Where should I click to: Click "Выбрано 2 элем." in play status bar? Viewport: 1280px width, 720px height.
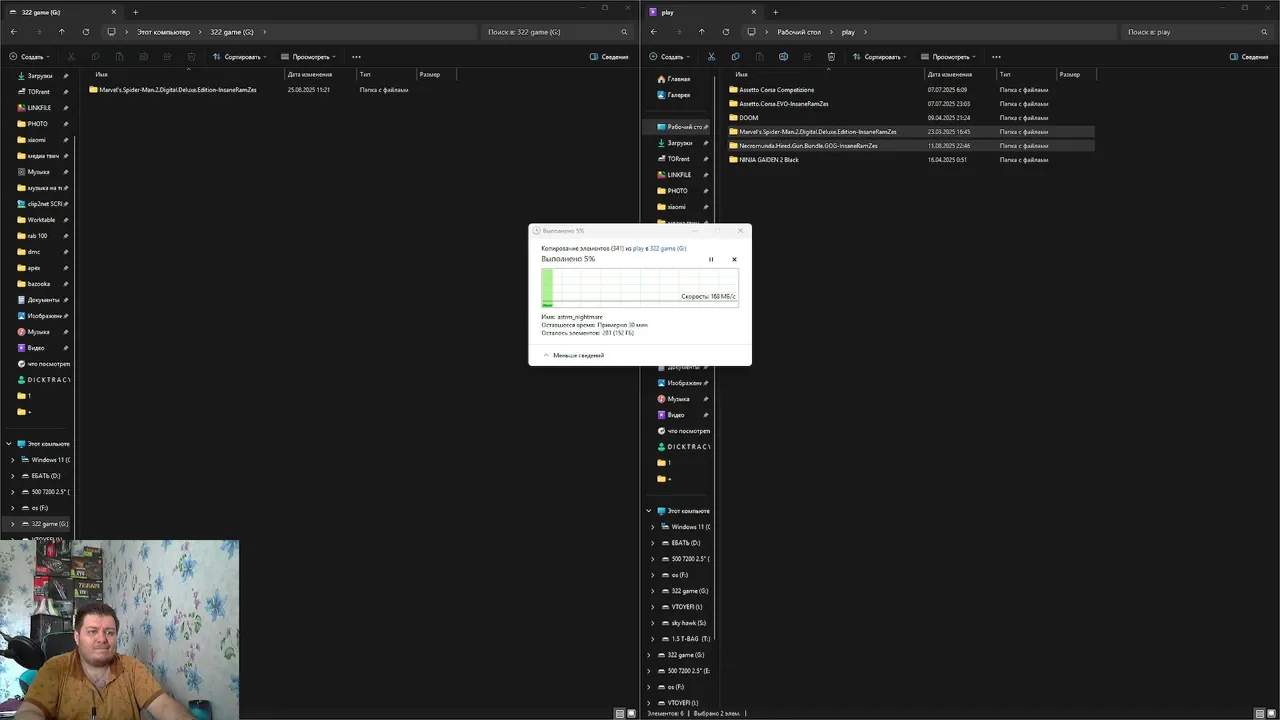716,713
